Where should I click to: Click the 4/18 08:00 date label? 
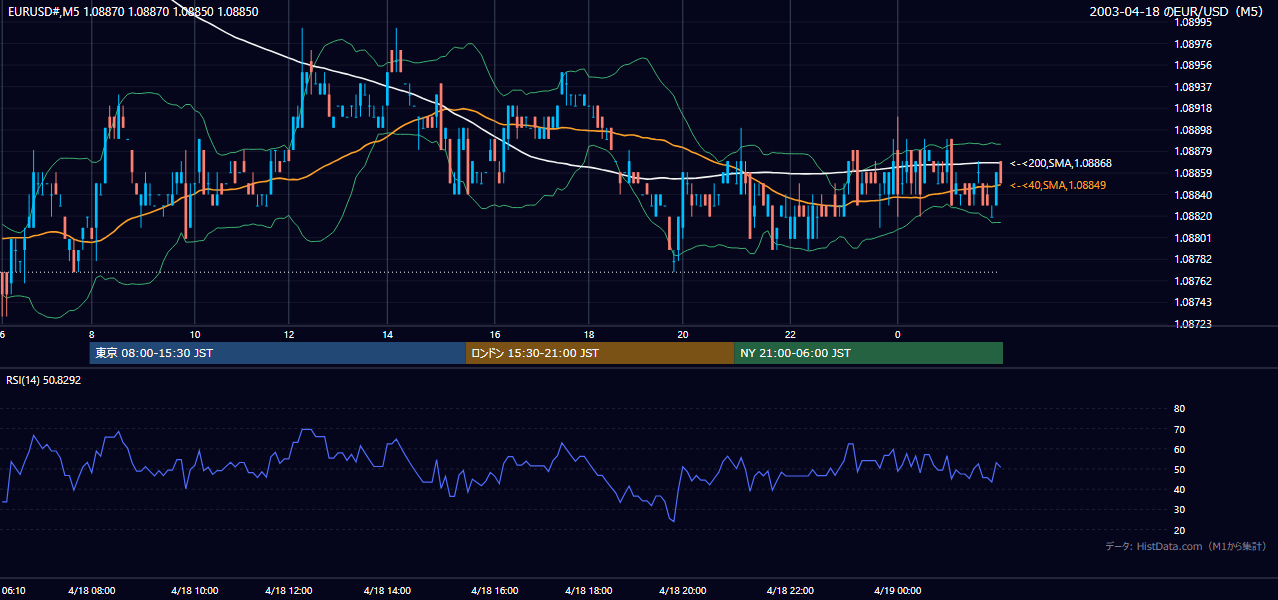tap(92, 591)
